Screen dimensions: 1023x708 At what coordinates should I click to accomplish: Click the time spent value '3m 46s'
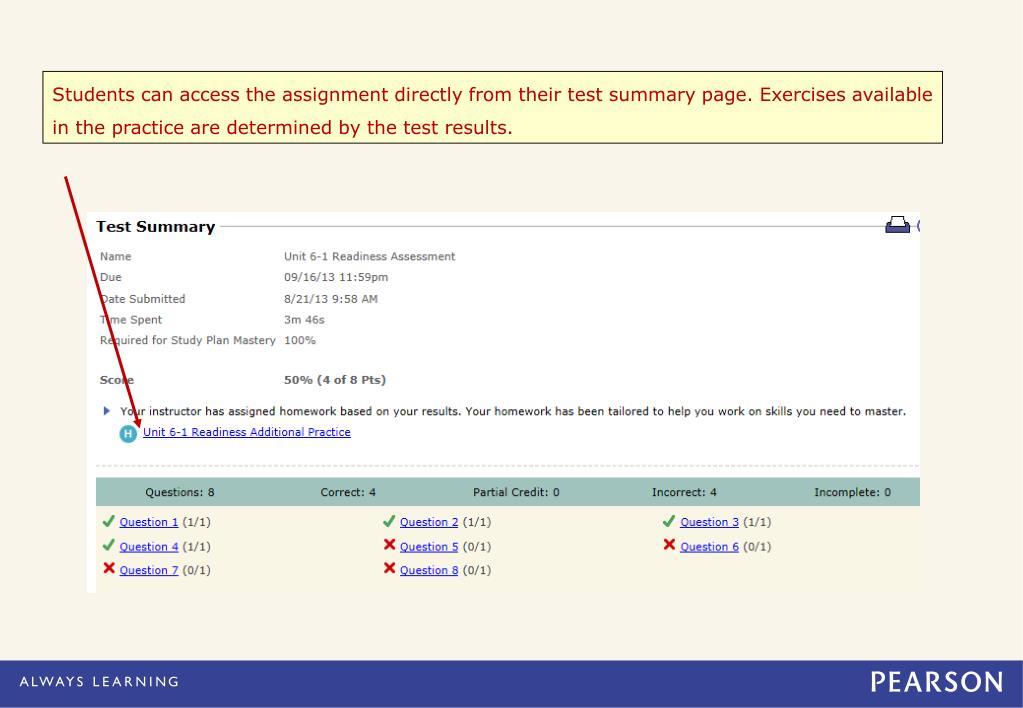304,320
